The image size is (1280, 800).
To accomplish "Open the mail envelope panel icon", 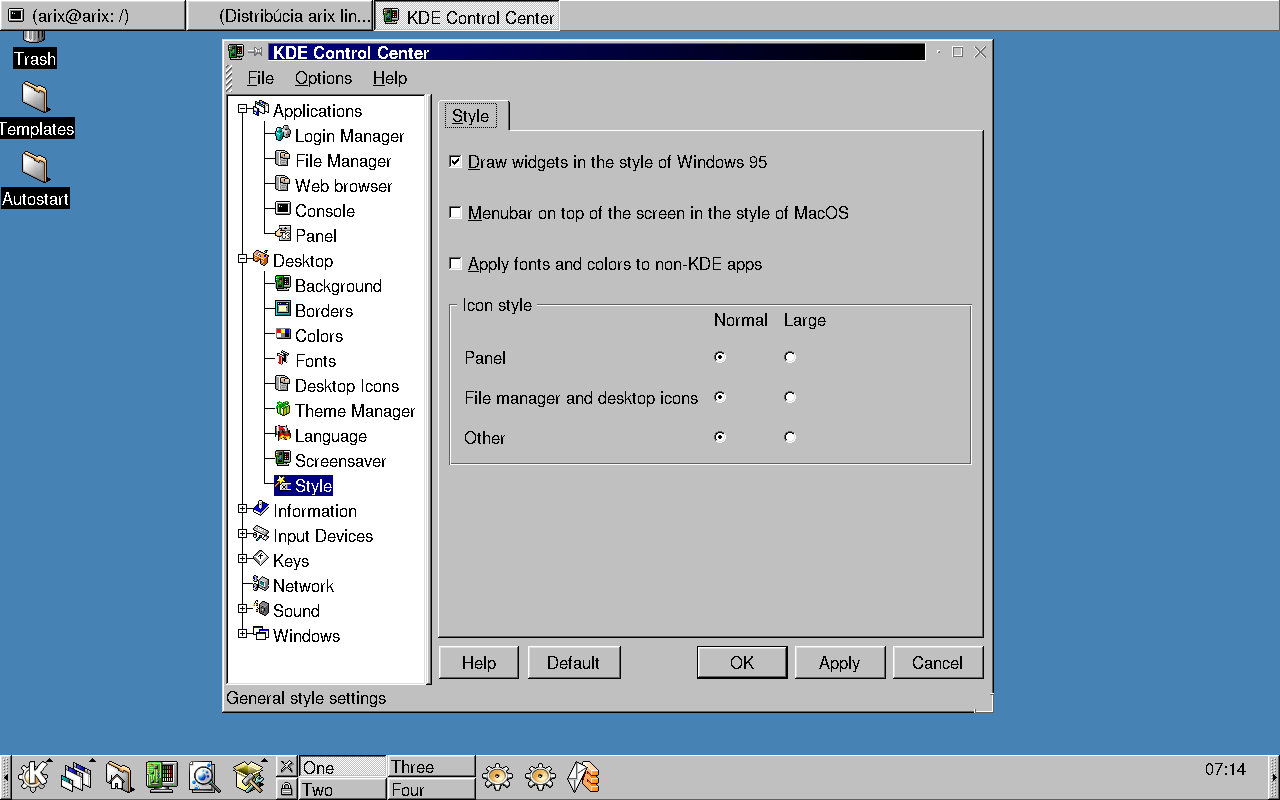I will (583, 776).
